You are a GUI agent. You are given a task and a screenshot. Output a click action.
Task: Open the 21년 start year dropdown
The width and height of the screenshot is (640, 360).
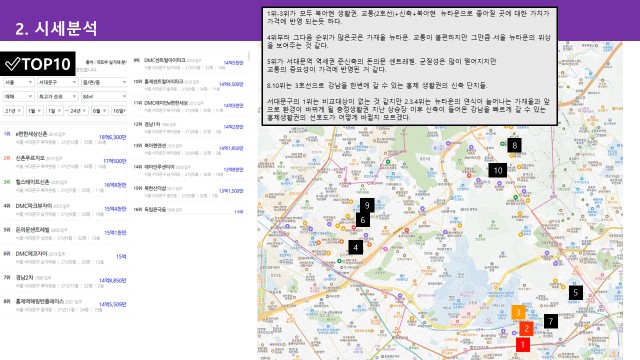click(13, 111)
